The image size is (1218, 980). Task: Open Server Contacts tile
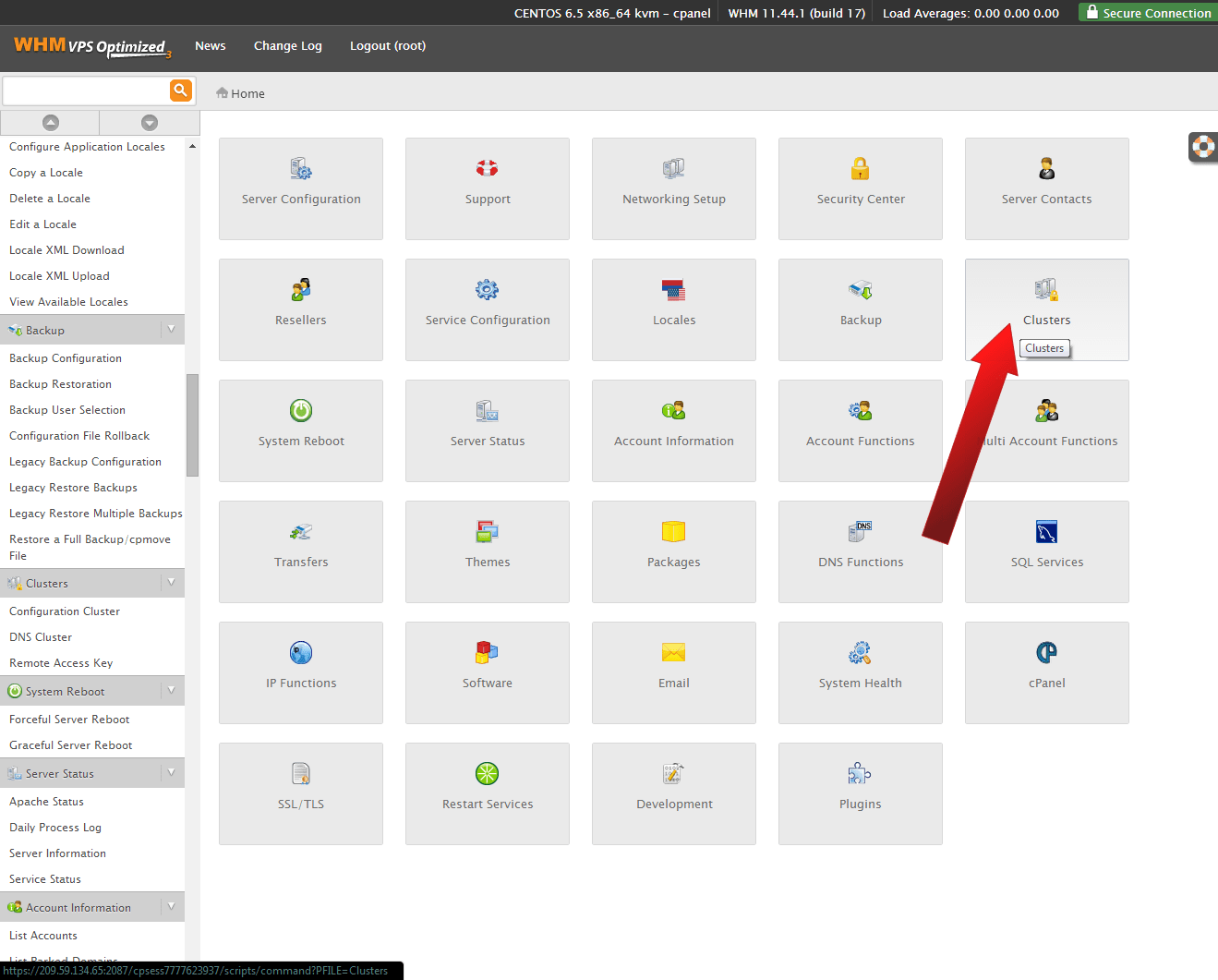click(x=1047, y=188)
